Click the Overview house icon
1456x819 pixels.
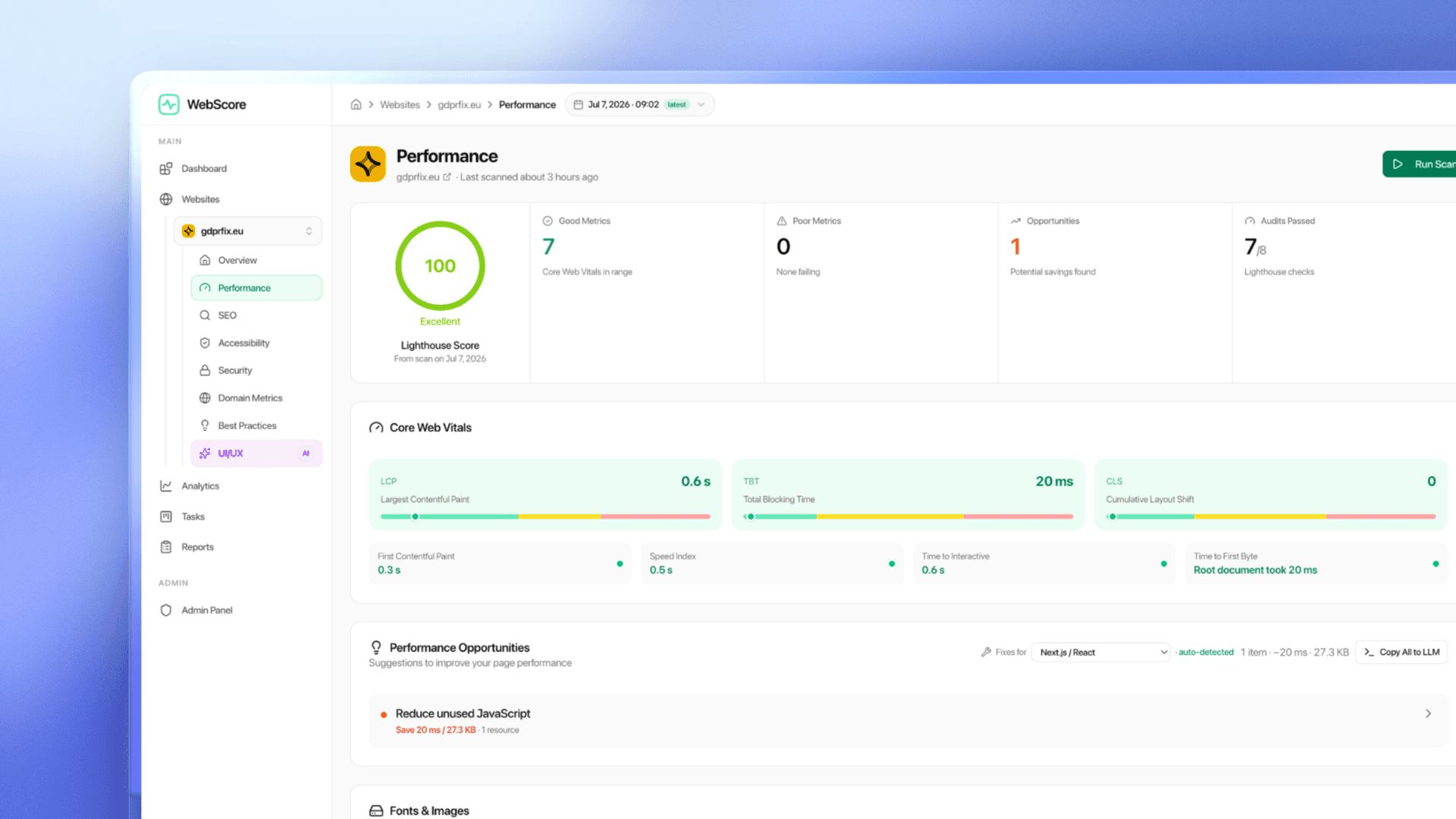(205, 260)
